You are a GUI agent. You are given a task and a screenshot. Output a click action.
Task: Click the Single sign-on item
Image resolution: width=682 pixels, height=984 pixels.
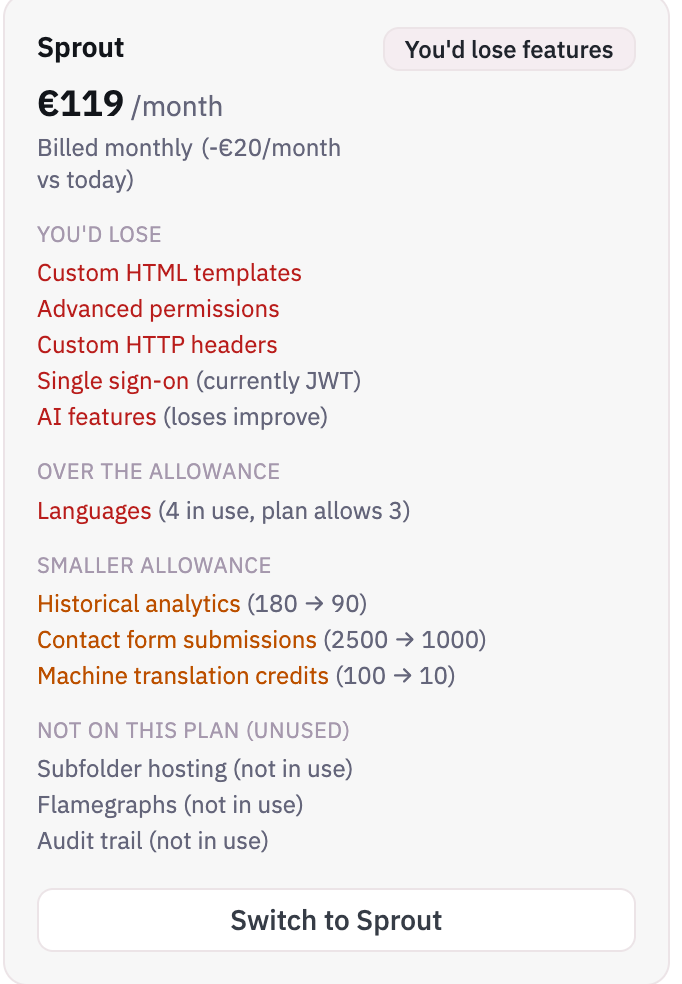coord(199,381)
